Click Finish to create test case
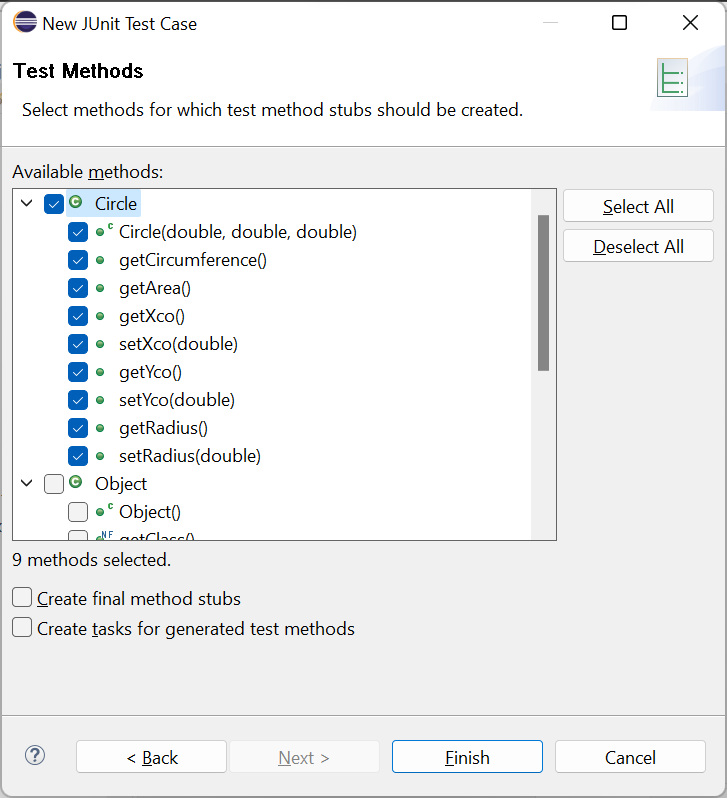This screenshot has width=727, height=798. (x=467, y=757)
